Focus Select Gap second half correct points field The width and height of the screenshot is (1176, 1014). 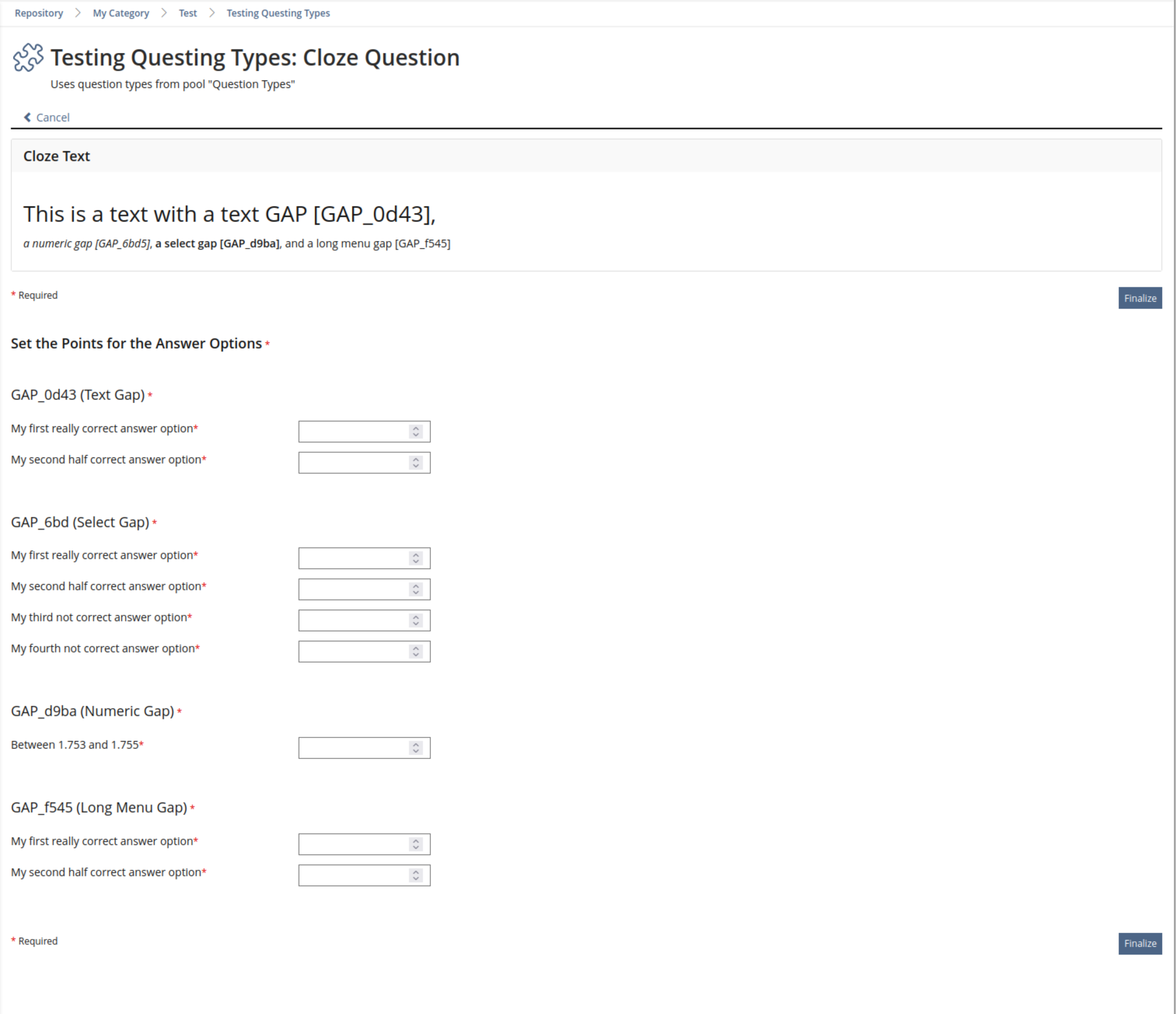(x=352, y=590)
